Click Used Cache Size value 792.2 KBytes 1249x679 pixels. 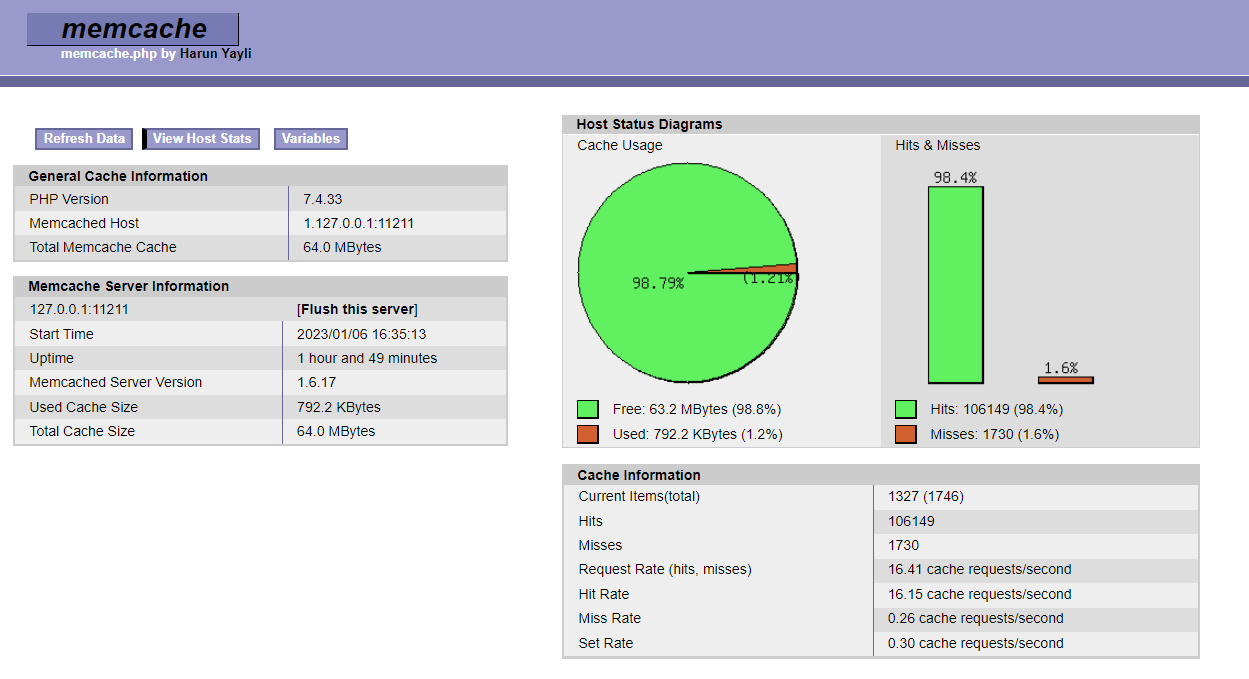[339, 407]
